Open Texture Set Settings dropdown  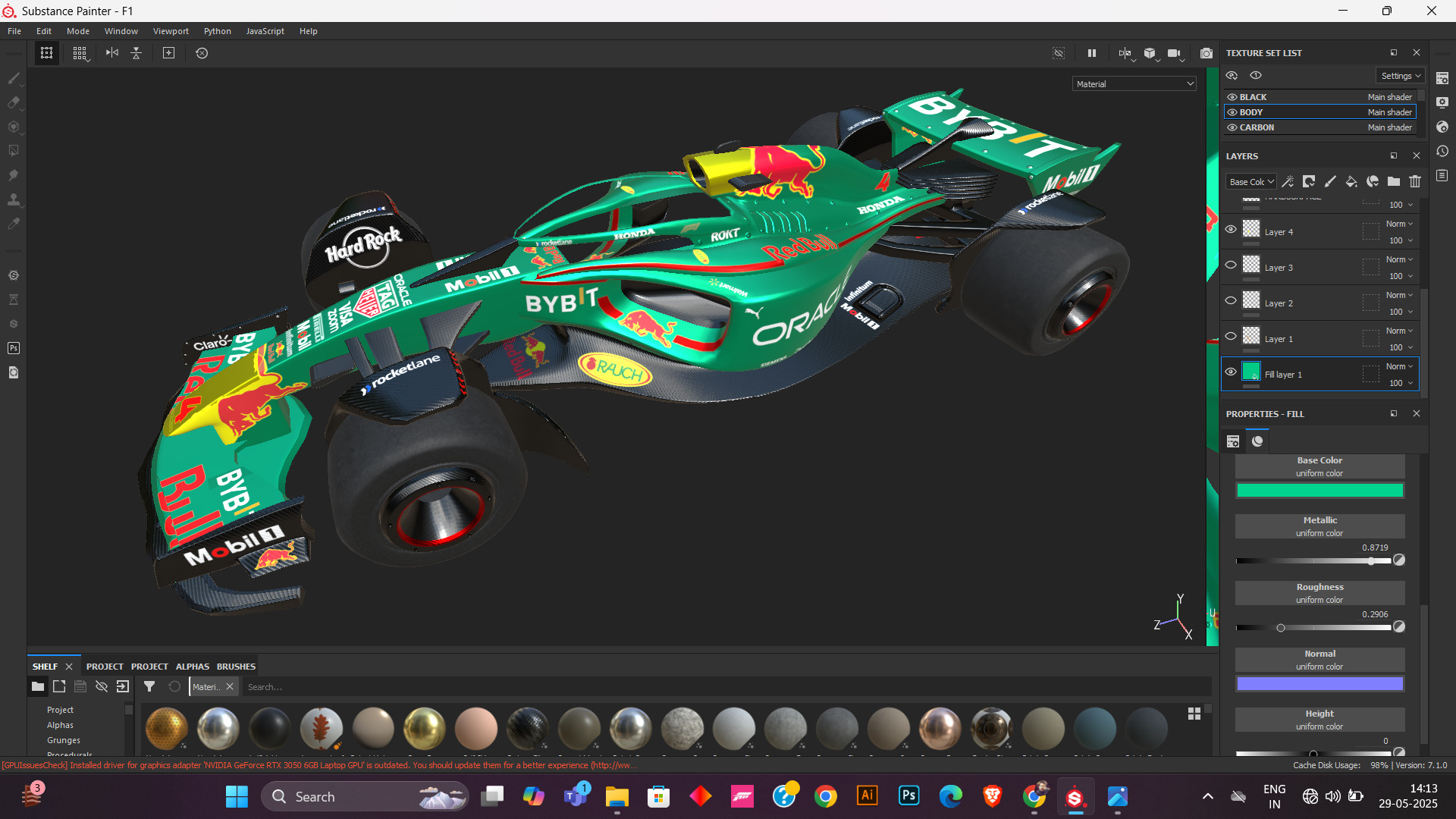click(1401, 76)
